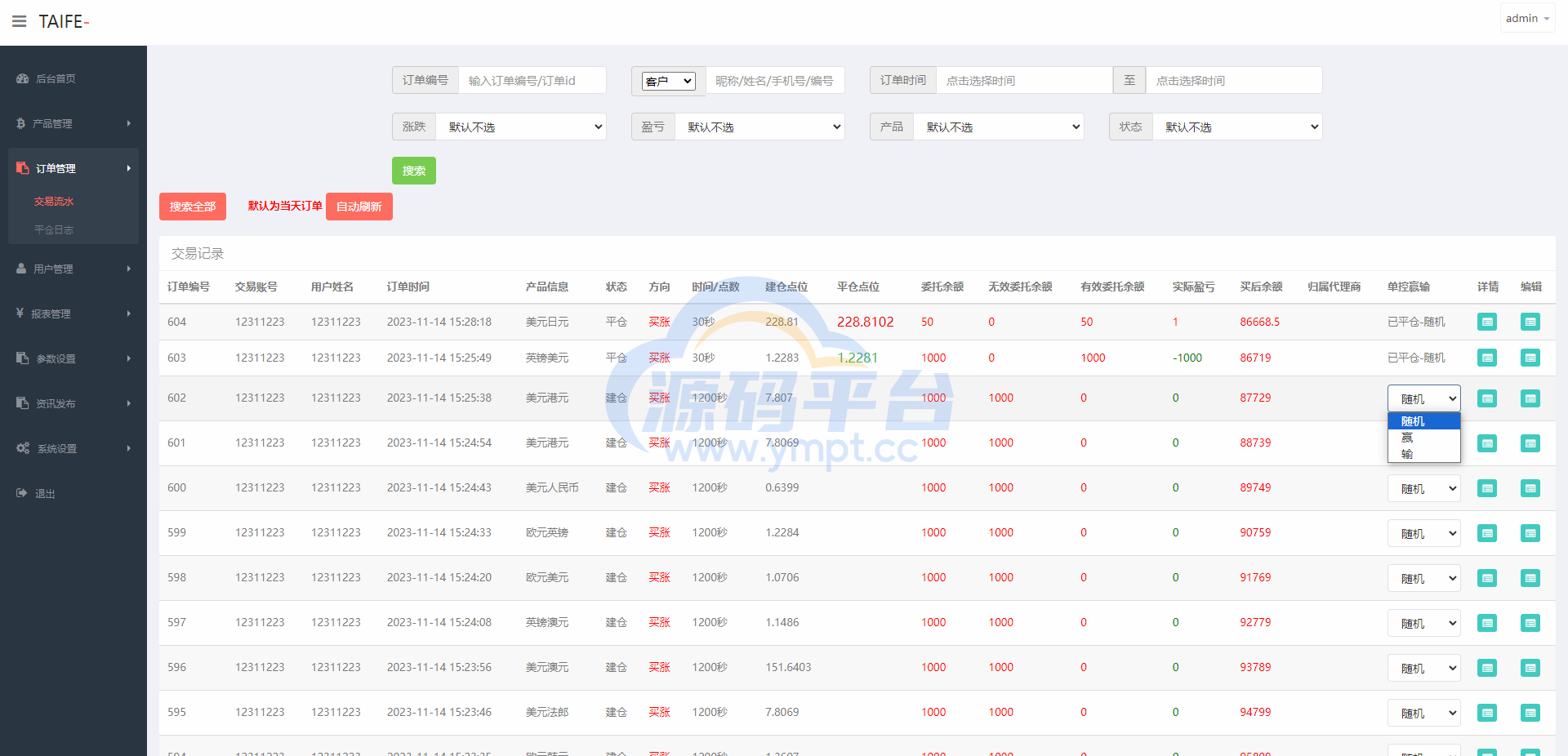Image resolution: width=1568 pixels, height=756 pixels.
Task: Expand the 订单管理 menu
Action: pos(73,168)
